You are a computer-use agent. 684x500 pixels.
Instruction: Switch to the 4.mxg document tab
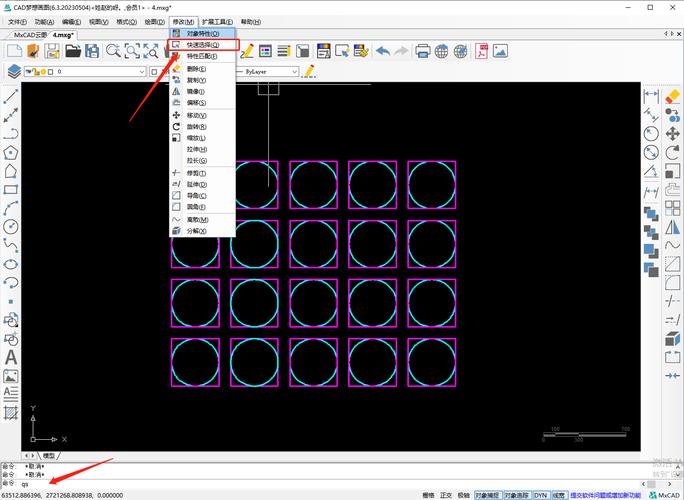pyautogui.click(x=62, y=34)
